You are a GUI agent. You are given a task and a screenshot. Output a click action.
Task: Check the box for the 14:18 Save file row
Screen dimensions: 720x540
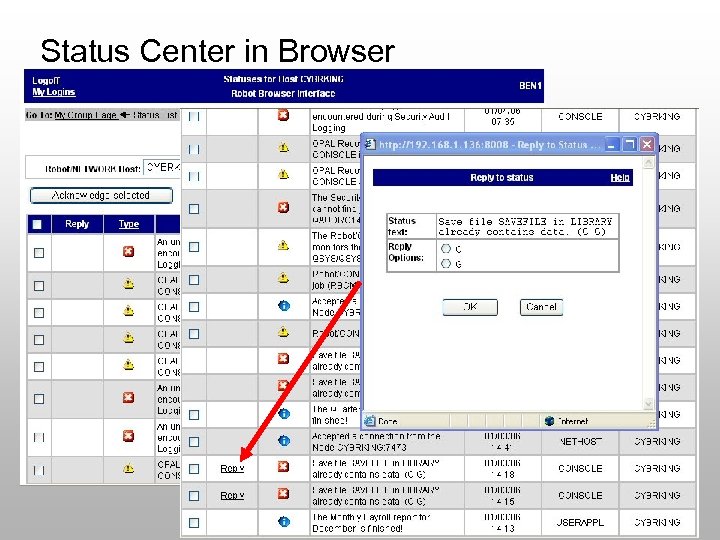194,469
